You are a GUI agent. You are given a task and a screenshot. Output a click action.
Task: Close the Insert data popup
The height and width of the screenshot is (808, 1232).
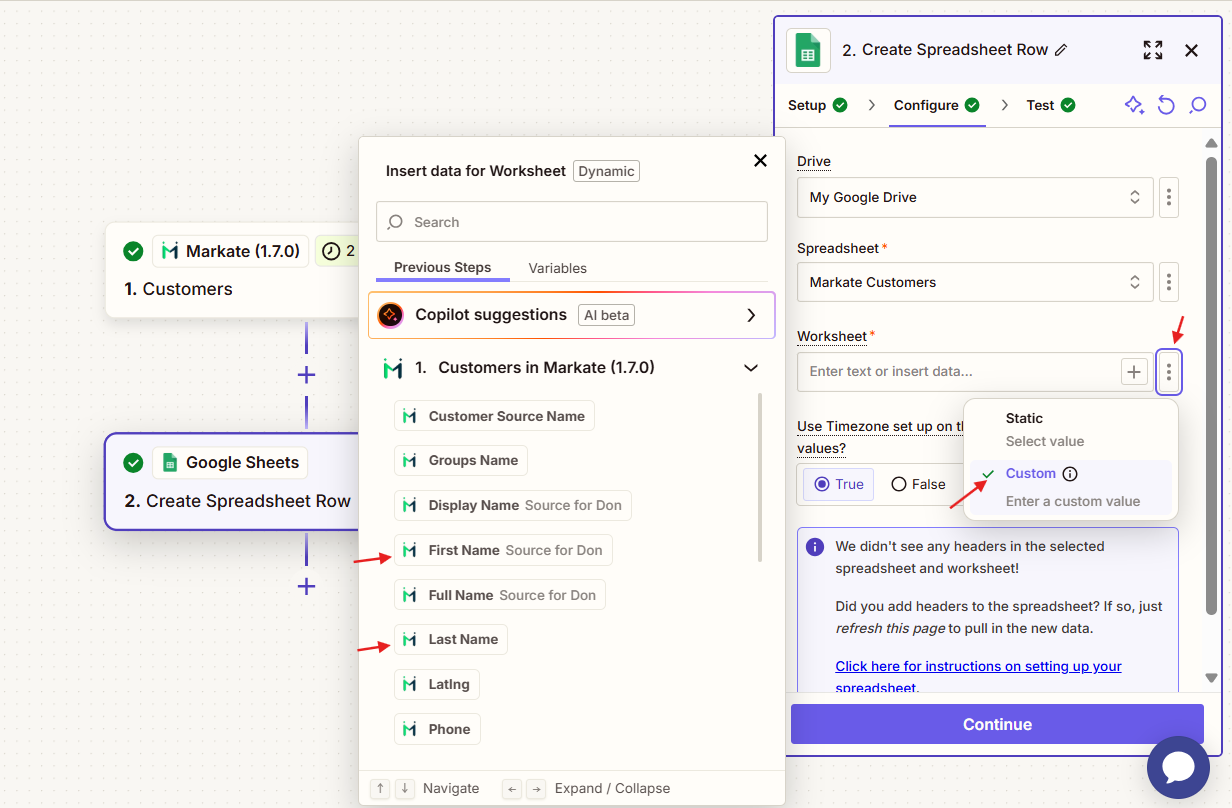click(760, 161)
